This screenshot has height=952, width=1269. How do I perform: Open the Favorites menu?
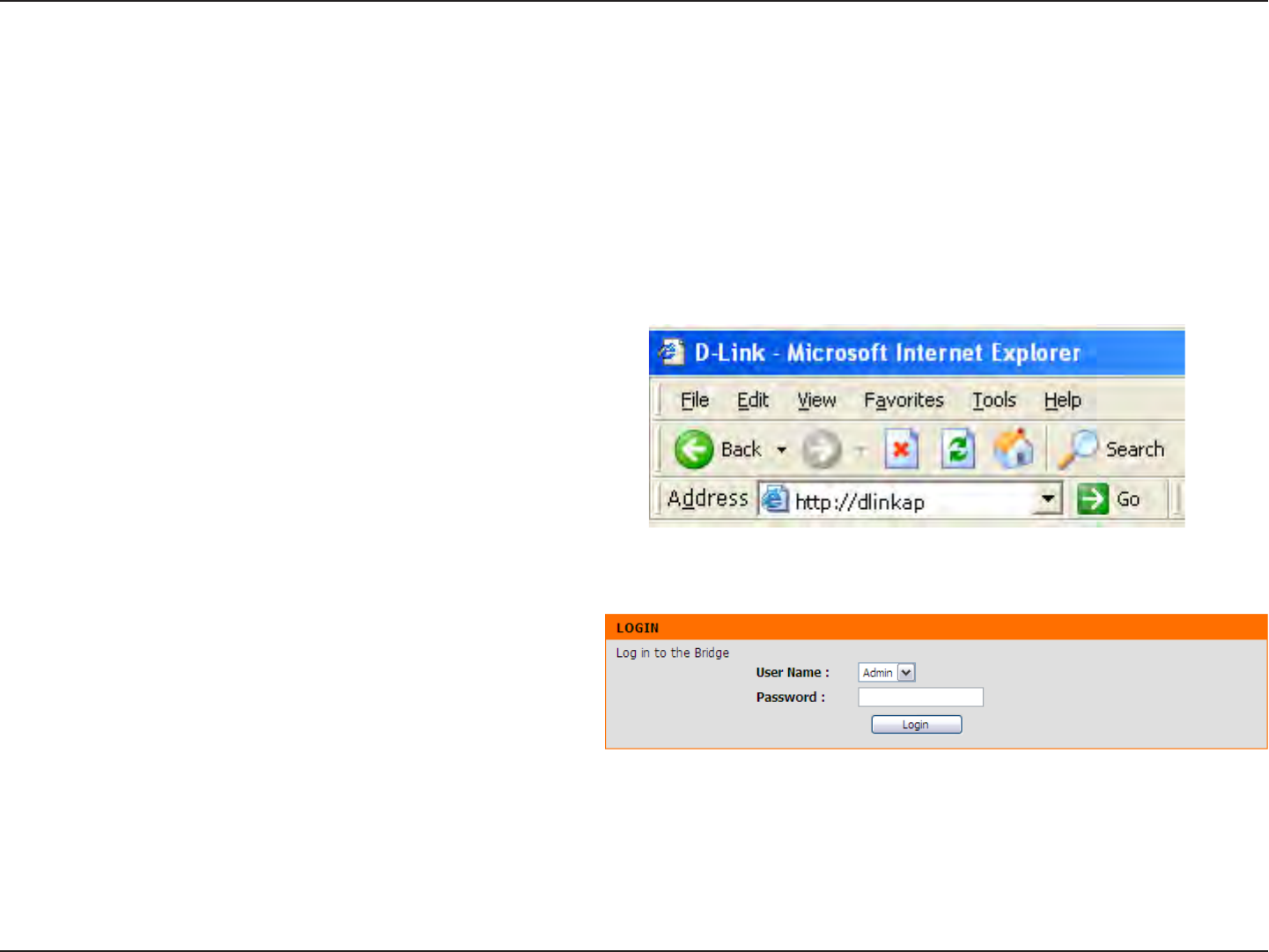pos(904,401)
